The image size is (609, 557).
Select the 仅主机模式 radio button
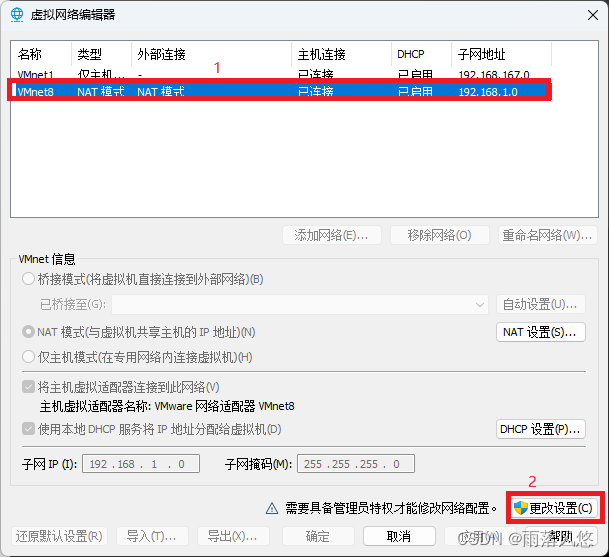coord(28,357)
